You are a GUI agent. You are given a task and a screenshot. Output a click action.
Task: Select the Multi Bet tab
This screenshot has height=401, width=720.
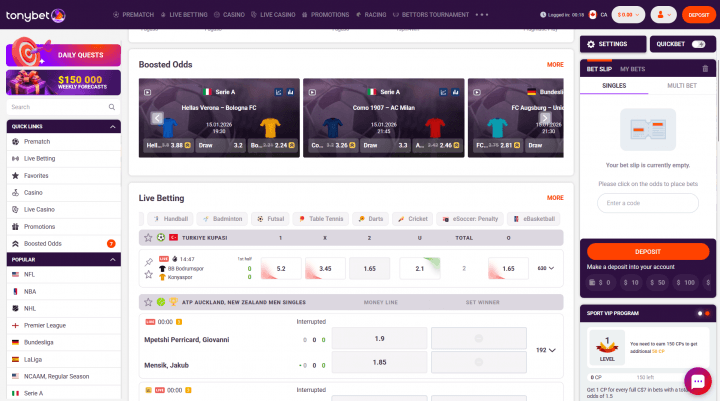point(682,85)
